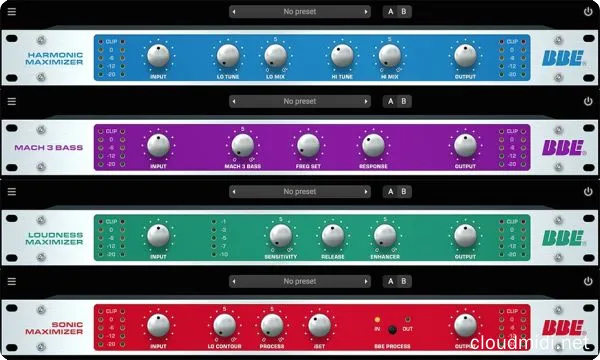Screen dimensions: 600x360
Task: Switch Harmonic Maximizer to state B
Action: 404,11
